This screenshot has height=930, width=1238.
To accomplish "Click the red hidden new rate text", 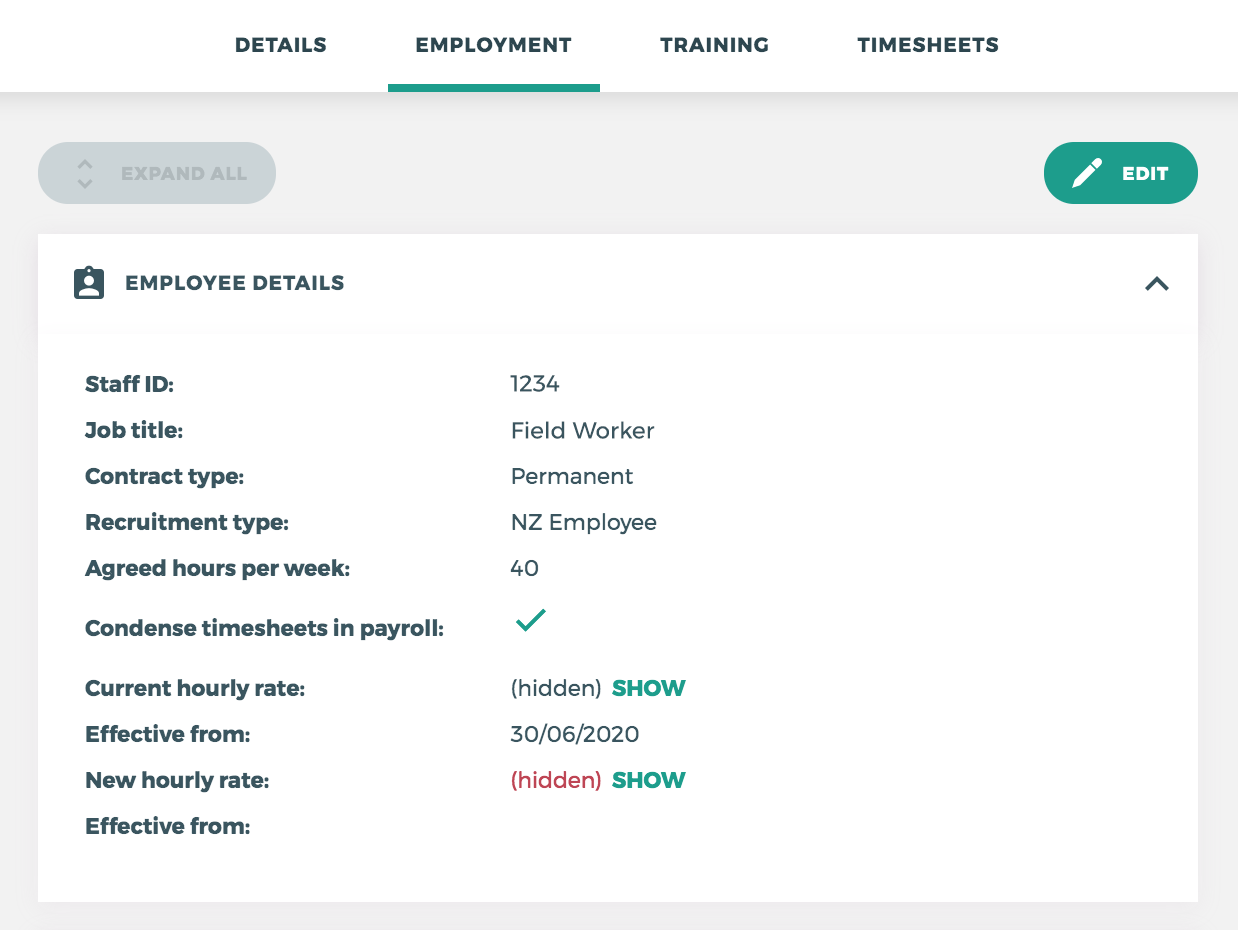I will point(555,780).
